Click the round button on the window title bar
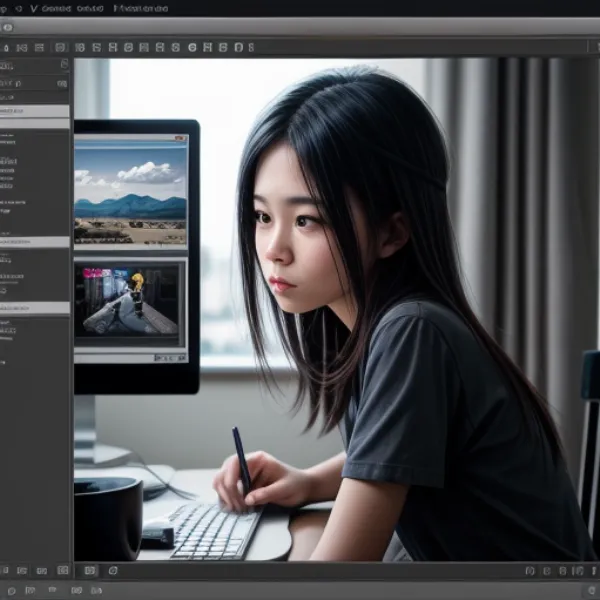This screenshot has width=600, height=600. [x=7, y=27]
